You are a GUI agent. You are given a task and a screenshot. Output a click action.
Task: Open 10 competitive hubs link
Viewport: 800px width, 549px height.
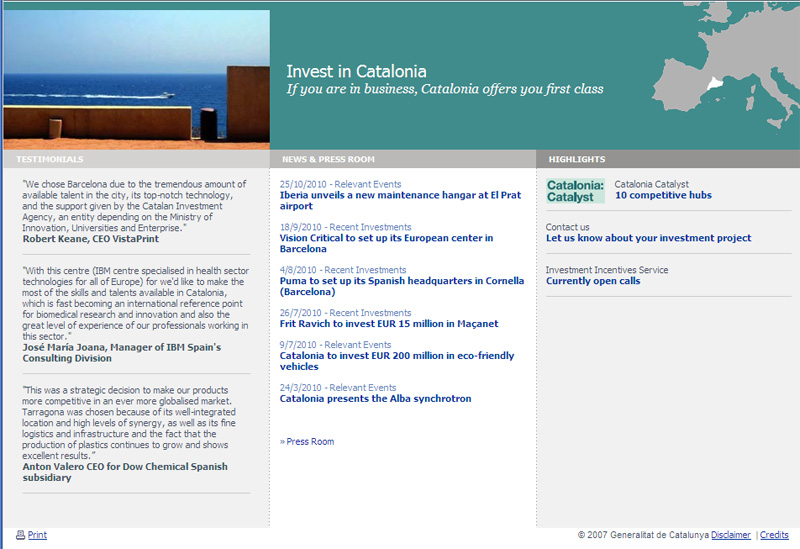663,195
